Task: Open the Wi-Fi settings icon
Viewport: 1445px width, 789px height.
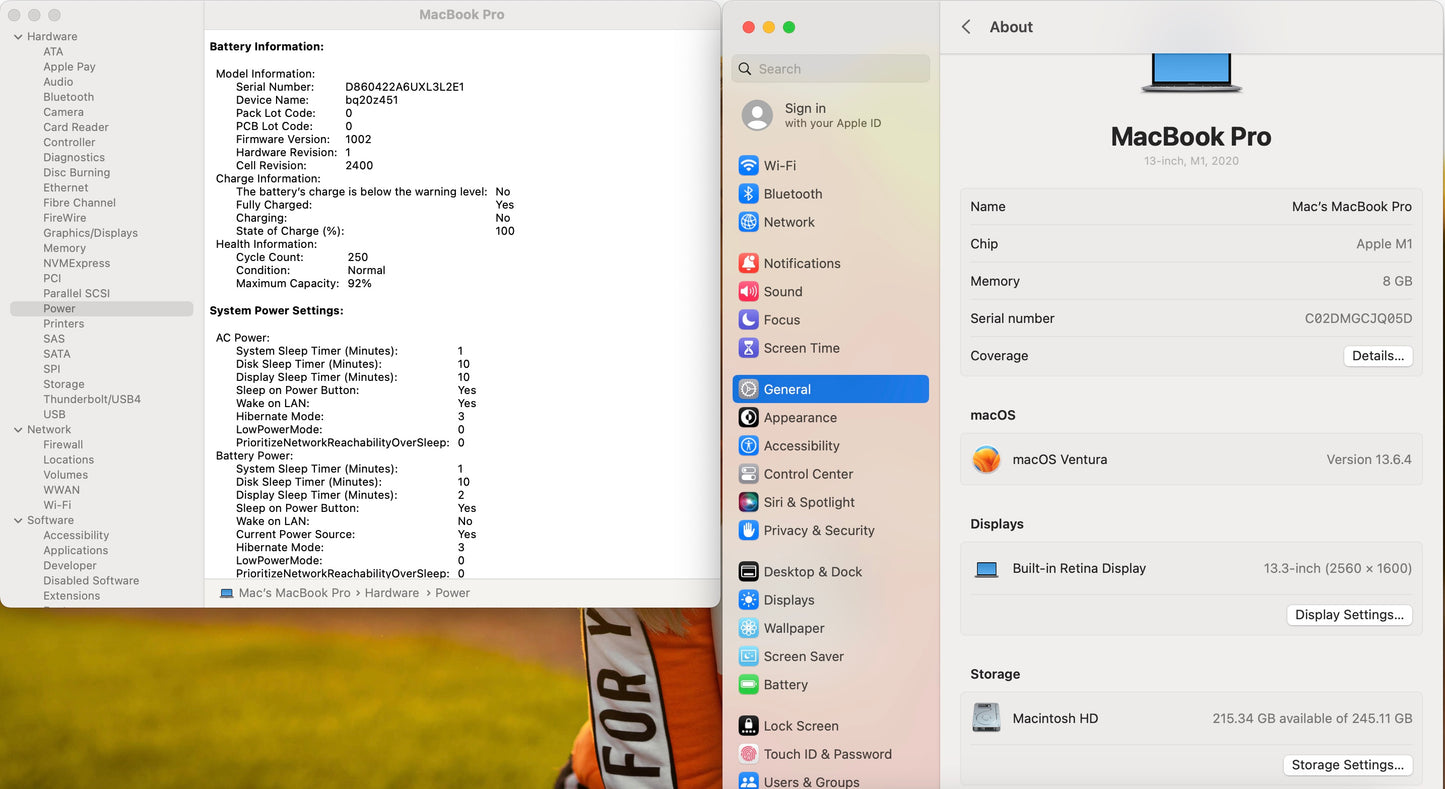Action: pyautogui.click(x=748, y=166)
